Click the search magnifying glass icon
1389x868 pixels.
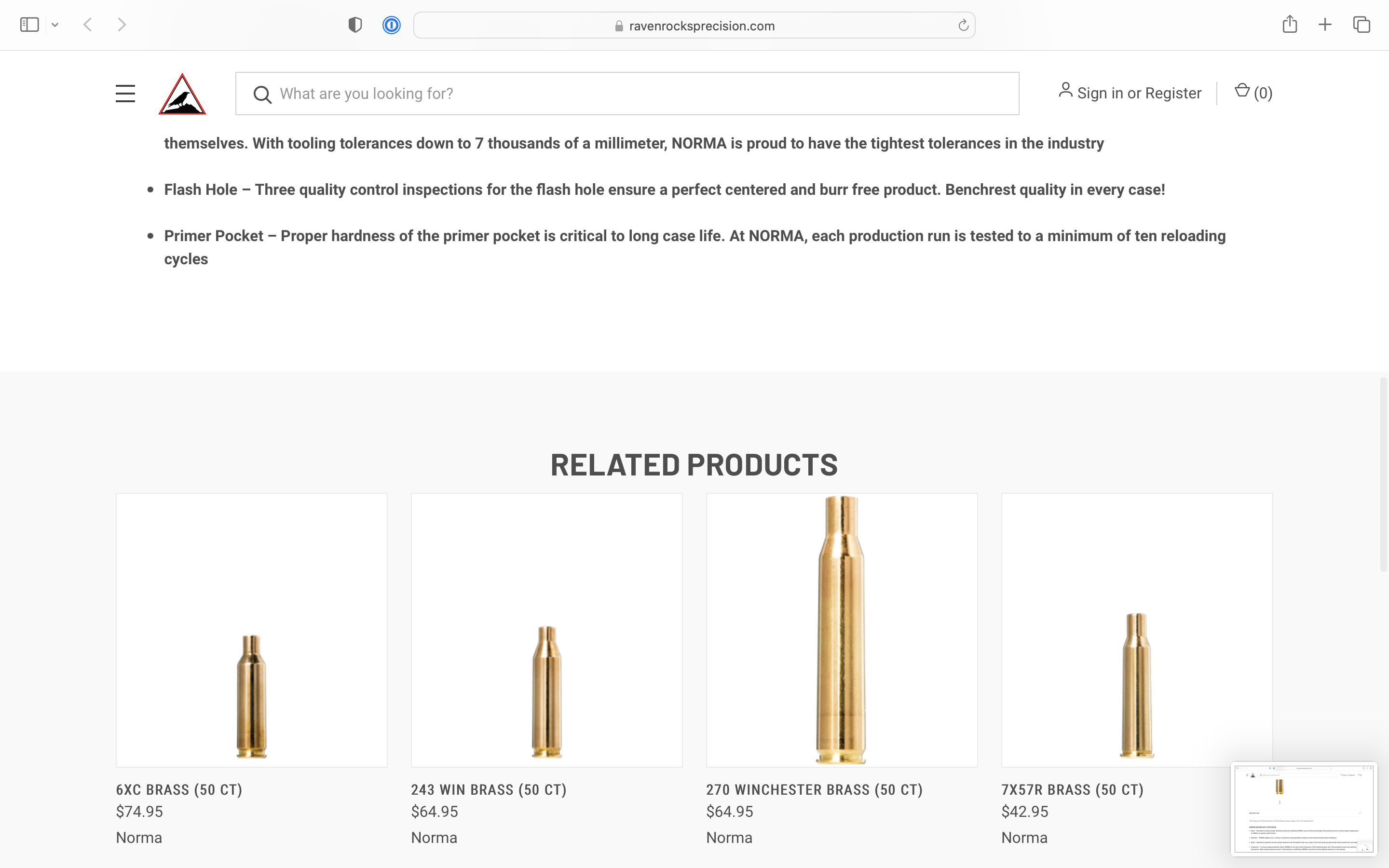(x=262, y=94)
